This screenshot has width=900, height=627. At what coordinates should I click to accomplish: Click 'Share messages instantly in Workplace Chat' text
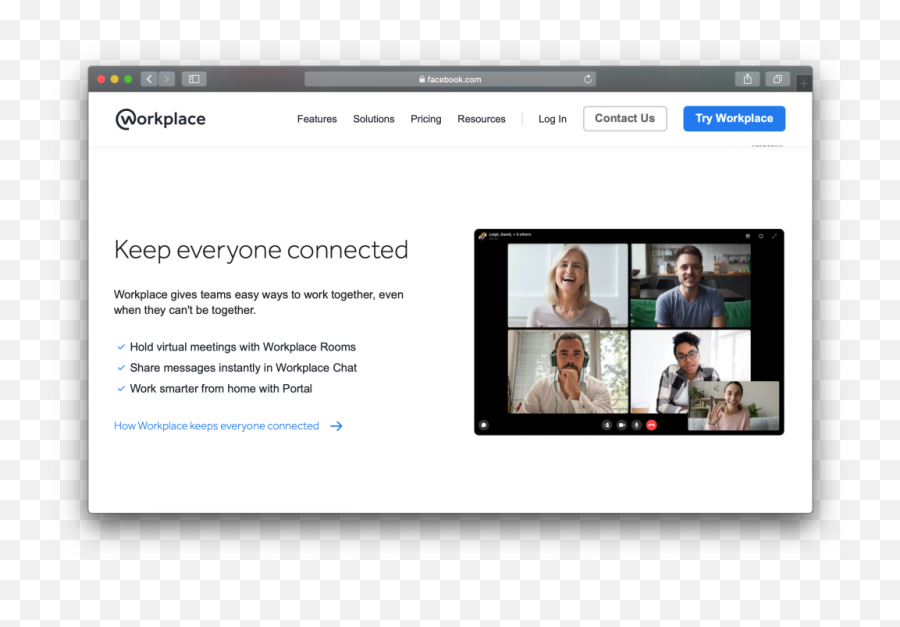point(243,367)
